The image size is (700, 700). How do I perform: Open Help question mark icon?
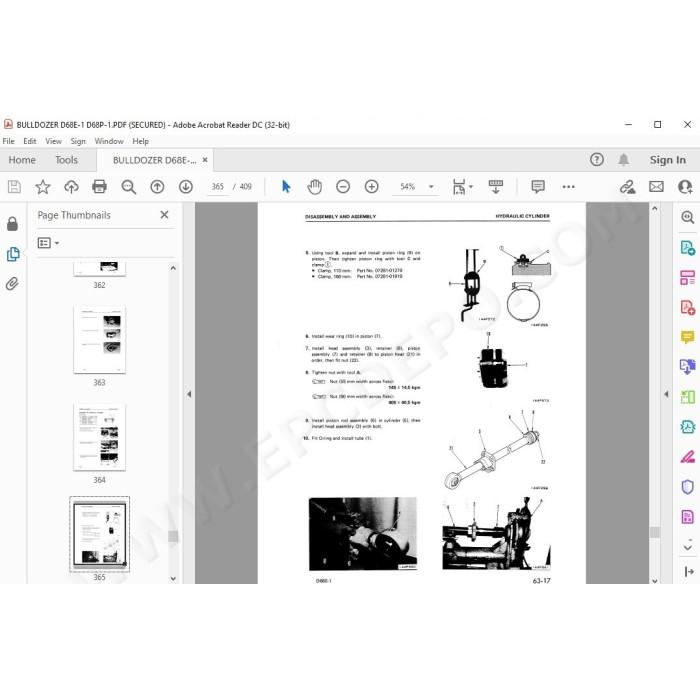click(x=597, y=160)
